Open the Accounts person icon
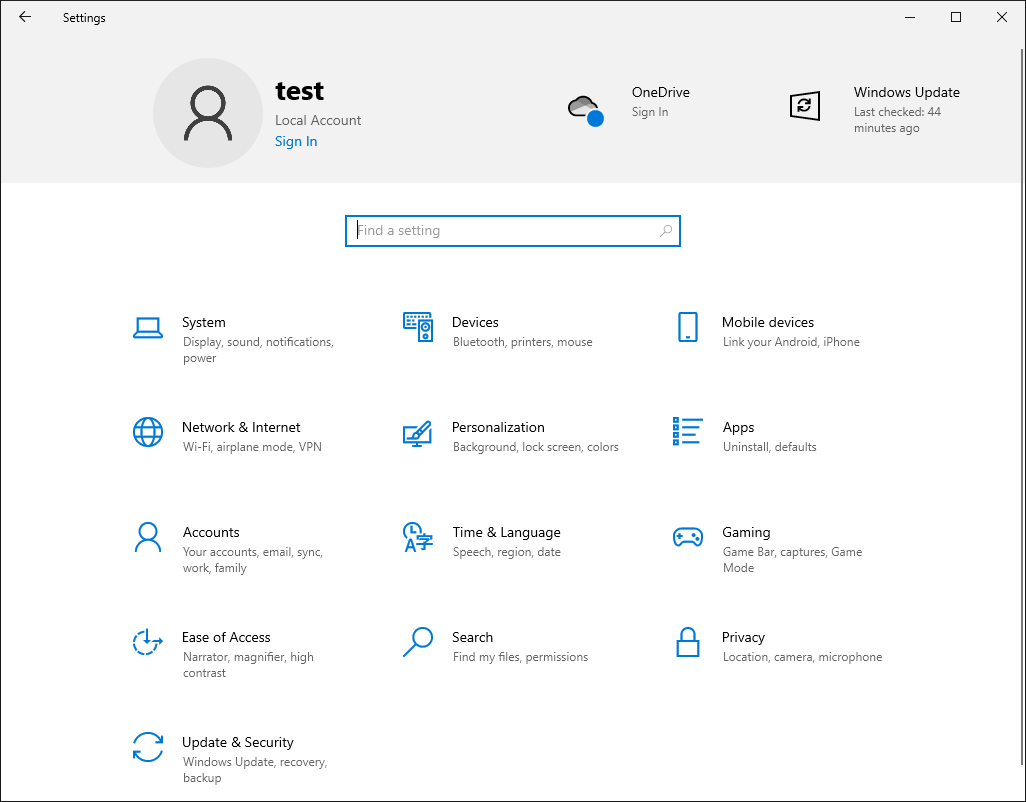This screenshot has width=1026, height=802. tap(148, 537)
